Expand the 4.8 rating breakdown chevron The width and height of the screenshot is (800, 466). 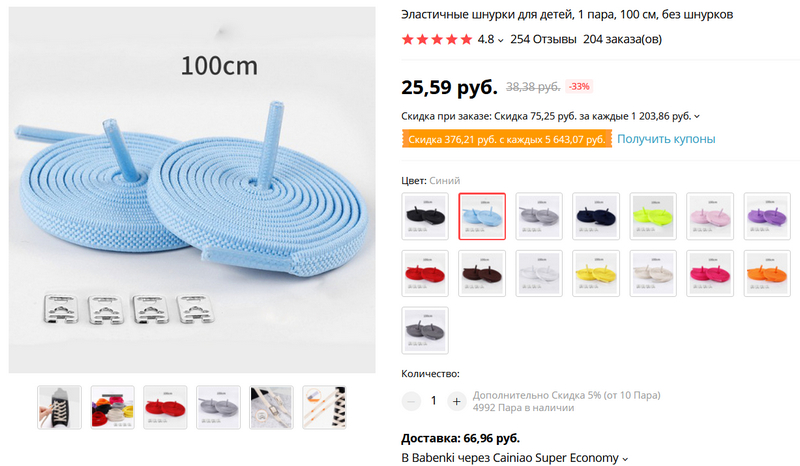501,40
